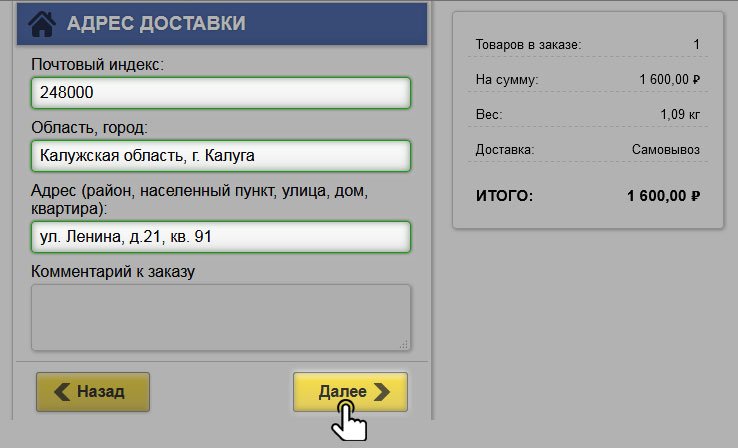Click the right chevron on the Далее button
This screenshot has width=738, height=448.
381,392
